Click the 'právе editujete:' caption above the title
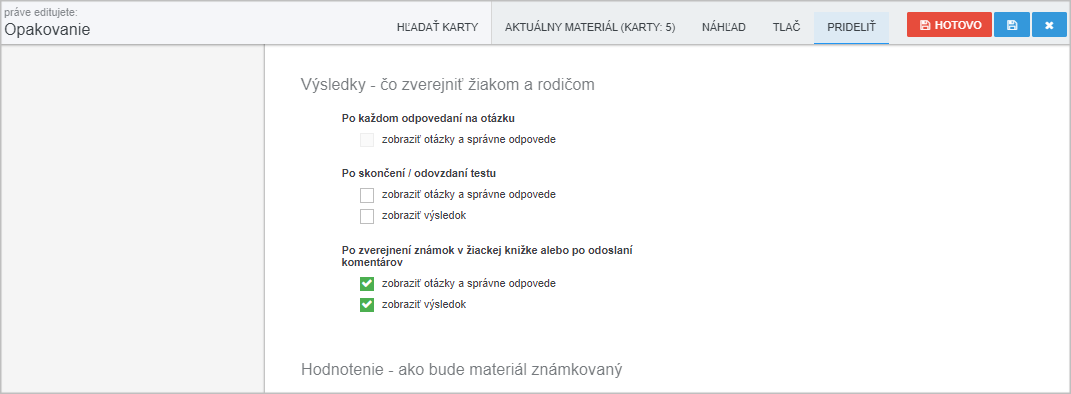 40,12
